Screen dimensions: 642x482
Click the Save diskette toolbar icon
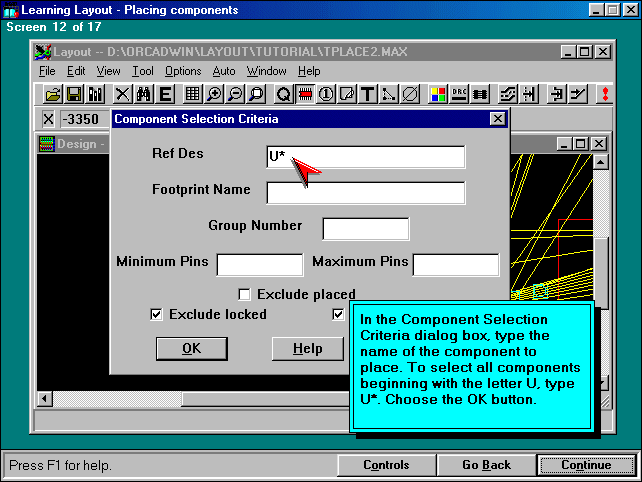tap(74, 94)
